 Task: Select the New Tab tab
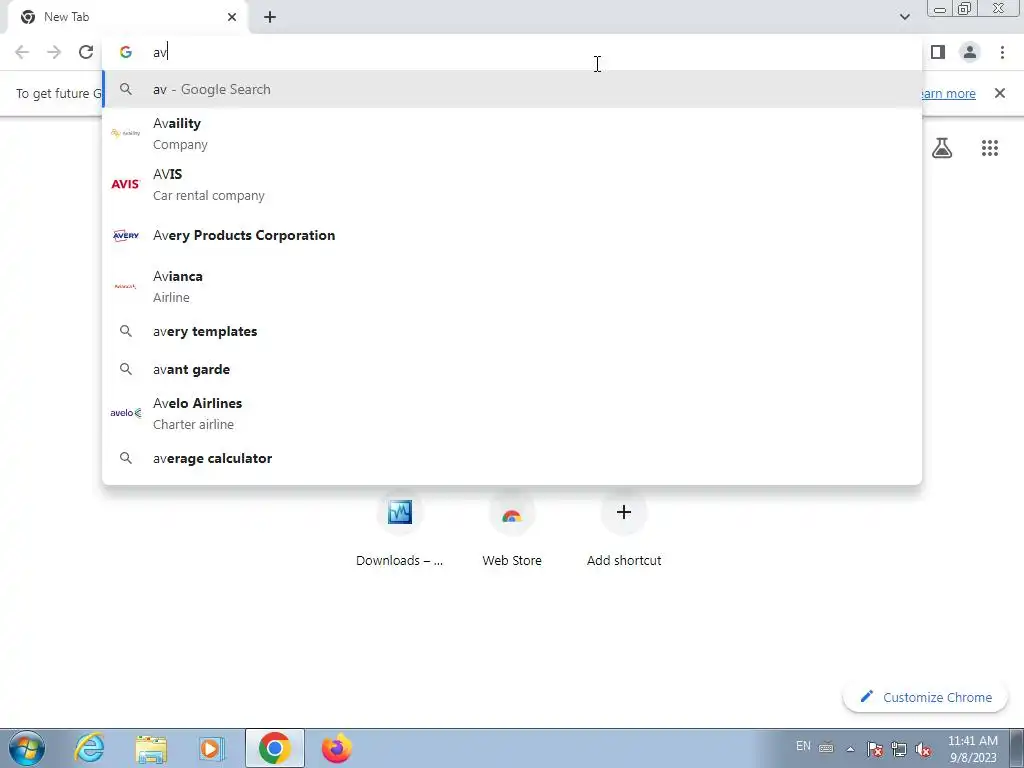pos(127,17)
